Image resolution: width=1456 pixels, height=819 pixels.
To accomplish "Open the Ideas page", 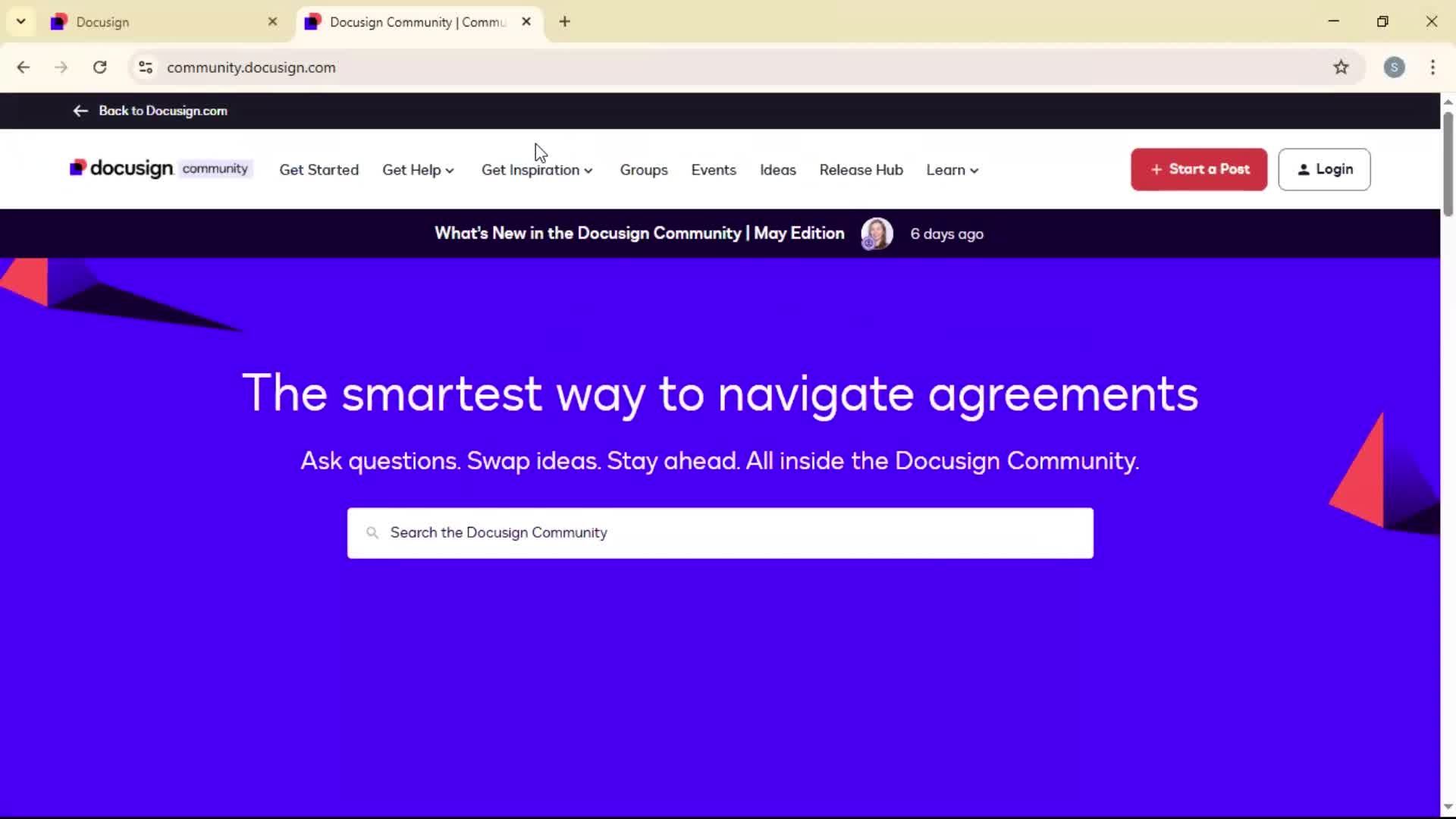I will (x=778, y=170).
